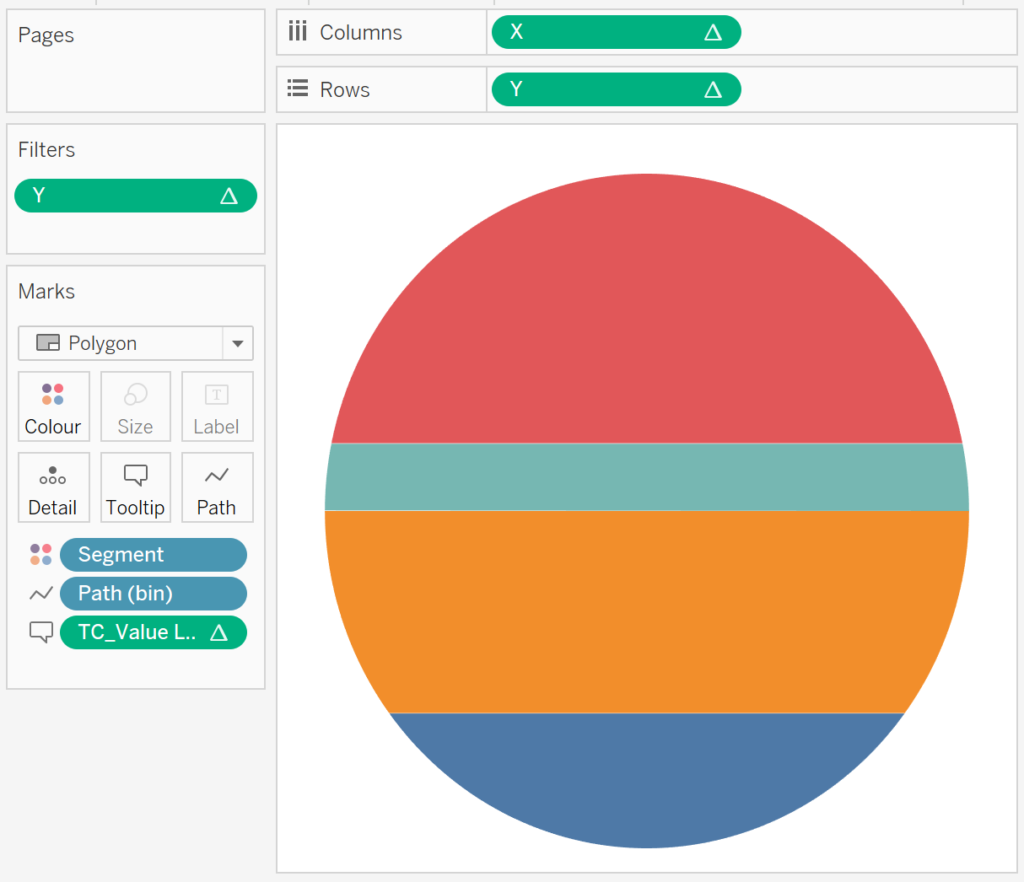Click the Y pill on Rows shelf
This screenshot has width=1024, height=882.
(x=616, y=89)
